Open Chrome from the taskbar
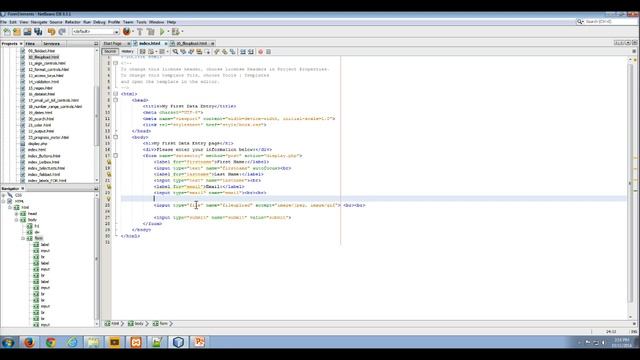The image size is (640, 360). (x=51, y=342)
